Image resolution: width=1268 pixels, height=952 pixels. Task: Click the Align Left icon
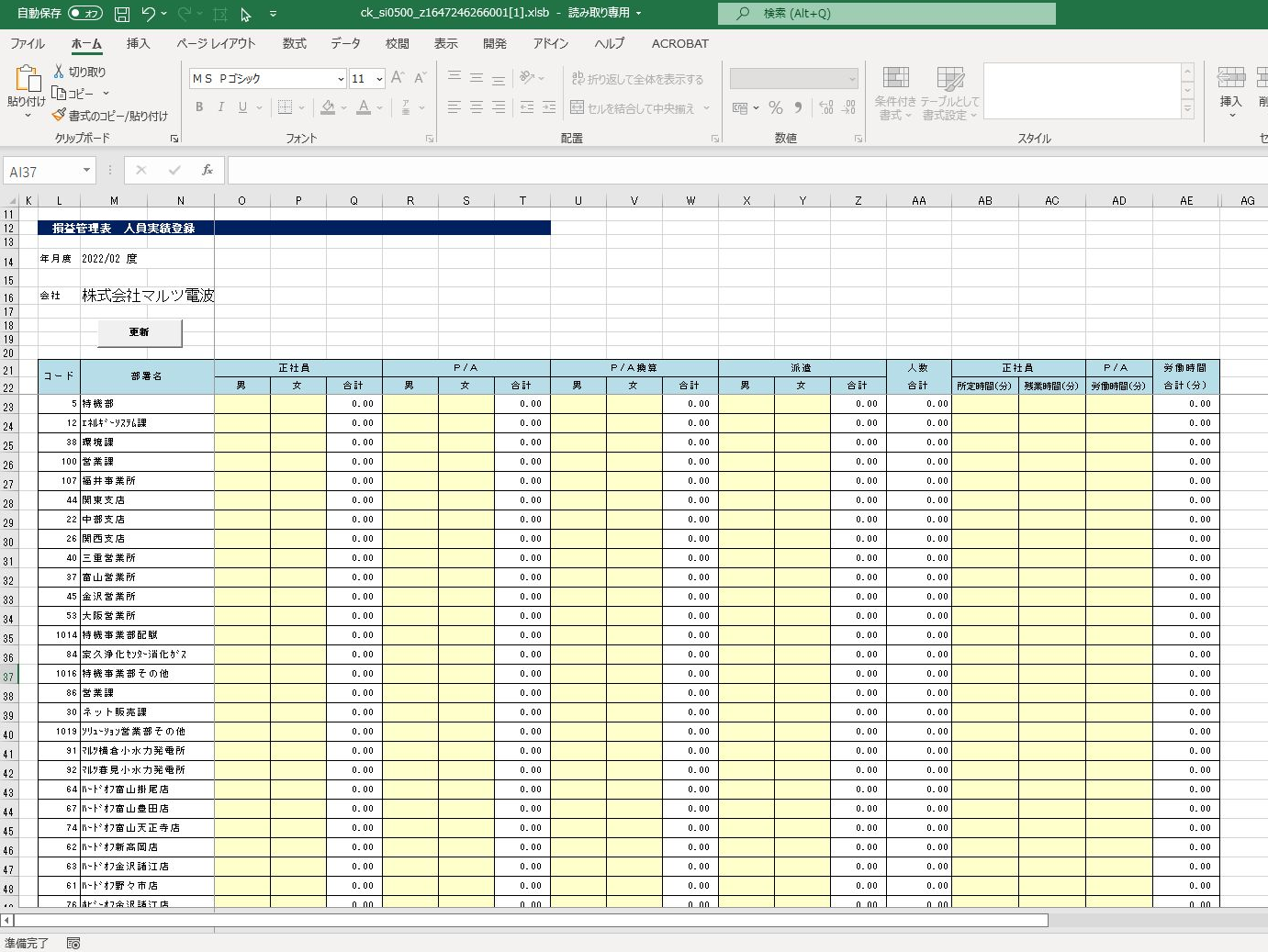click(x=454, y=107)
